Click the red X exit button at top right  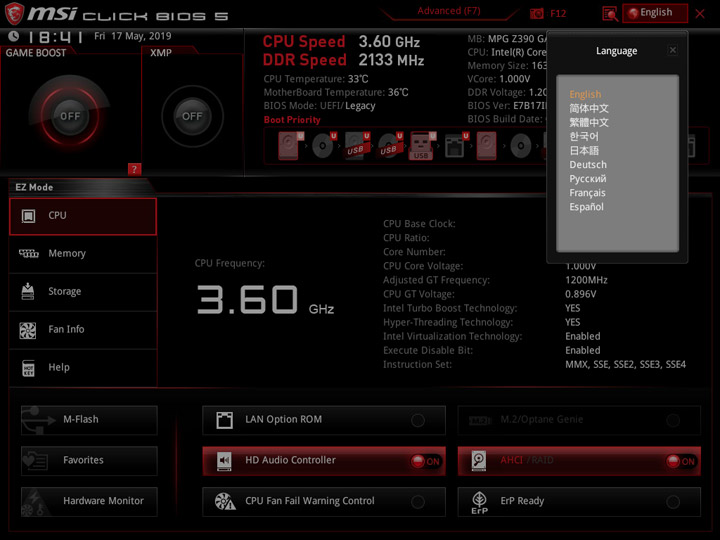coord(700,14)
